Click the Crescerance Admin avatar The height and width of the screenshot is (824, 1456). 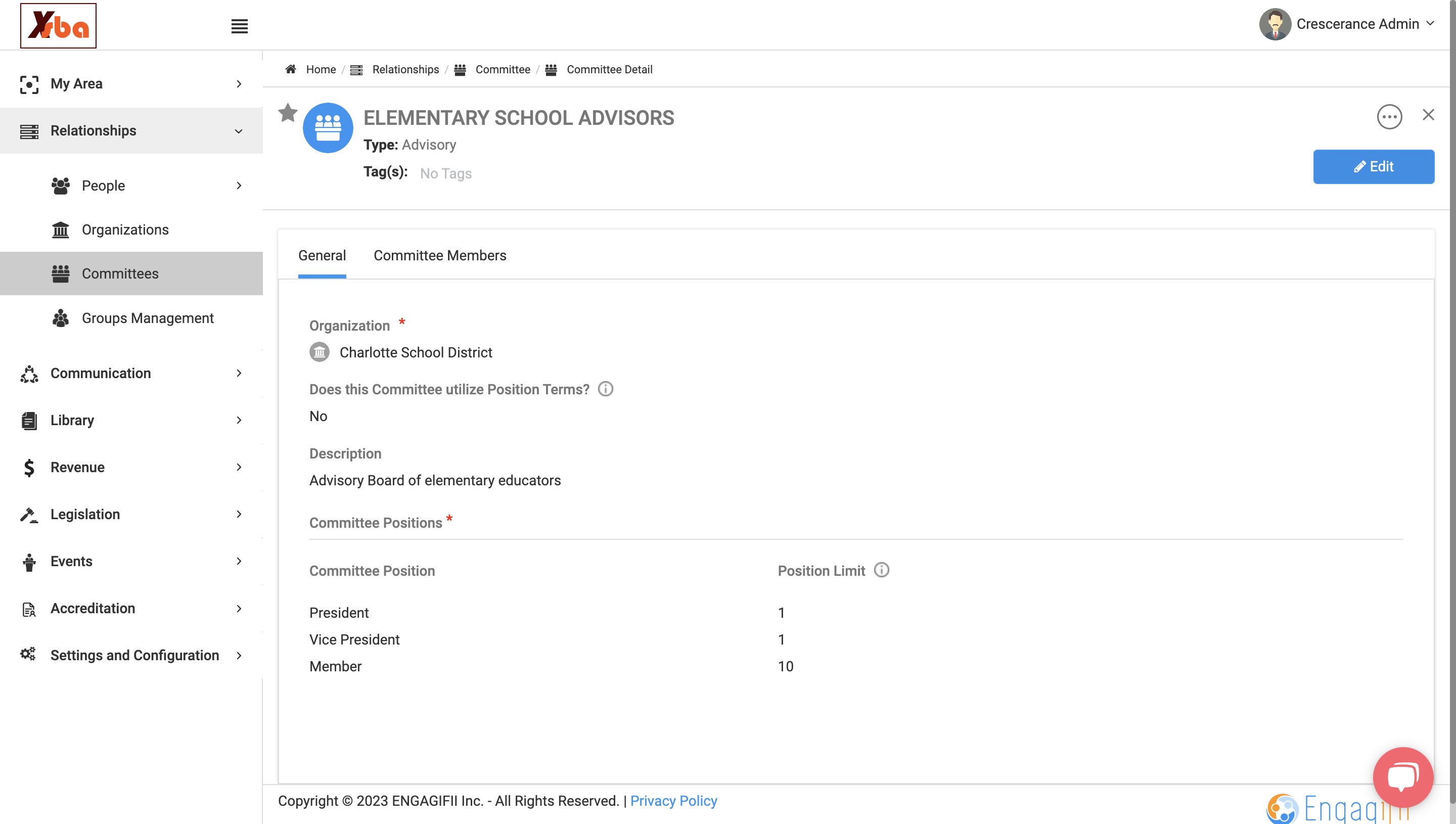(1275, 24)
